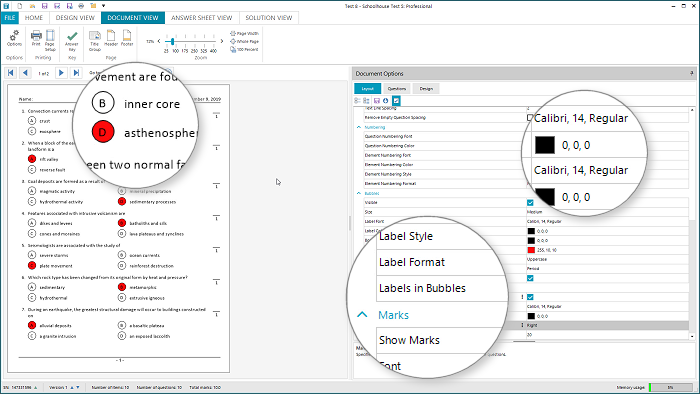
Task: Go to the previous page
Action: pos(25,73)
